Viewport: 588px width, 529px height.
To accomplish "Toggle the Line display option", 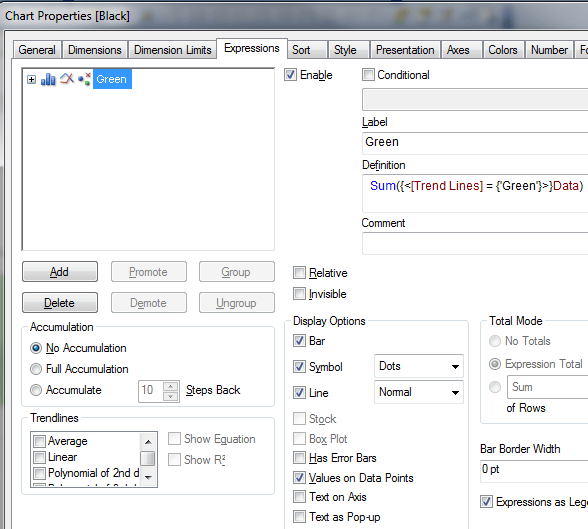I will (x=299, y=393).
